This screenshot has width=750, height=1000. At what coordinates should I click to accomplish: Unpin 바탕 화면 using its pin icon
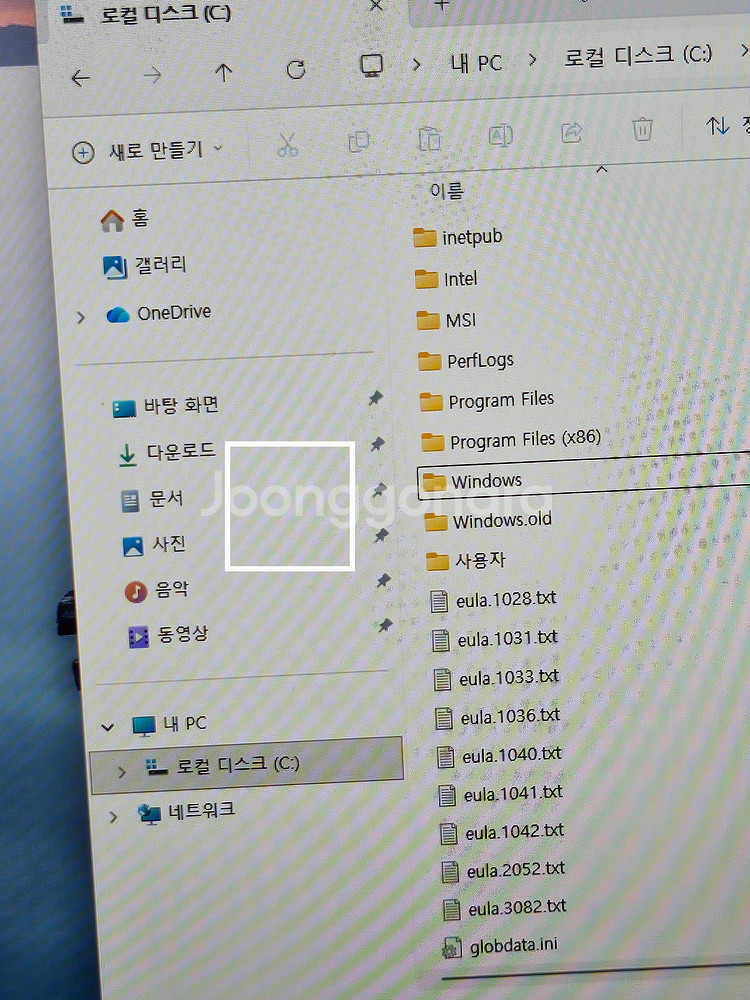[x=375, y=398]
